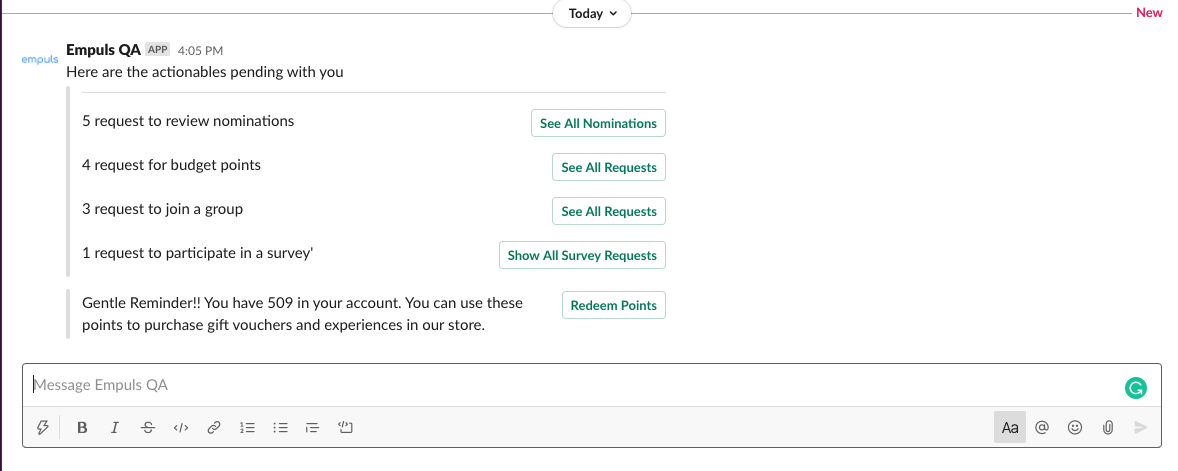Screen dimensions: 1178x471
Task: Open the lightning bolt shortcuts menu
Action: click(x=43, y=427)
